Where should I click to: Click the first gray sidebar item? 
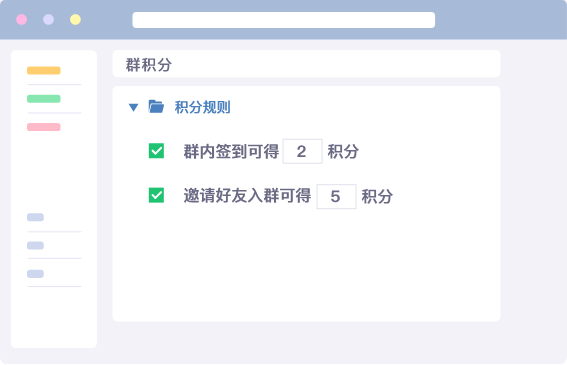coord(35,217)
